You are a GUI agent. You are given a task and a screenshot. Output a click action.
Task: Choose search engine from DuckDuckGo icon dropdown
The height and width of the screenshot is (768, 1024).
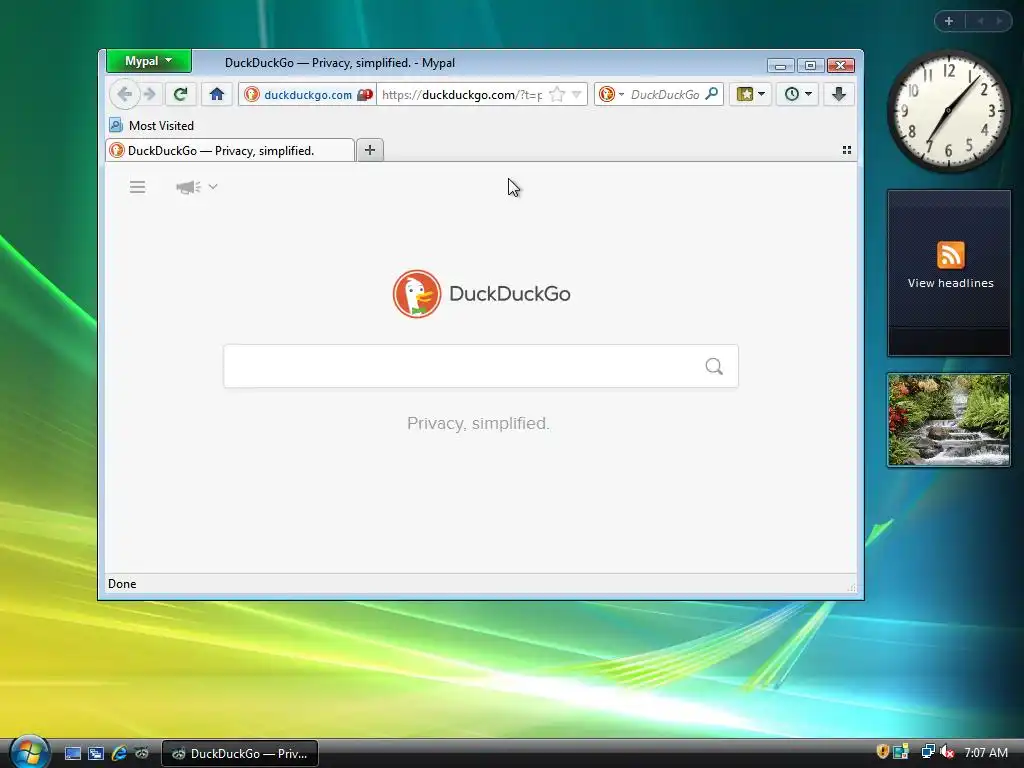[612, 95]
